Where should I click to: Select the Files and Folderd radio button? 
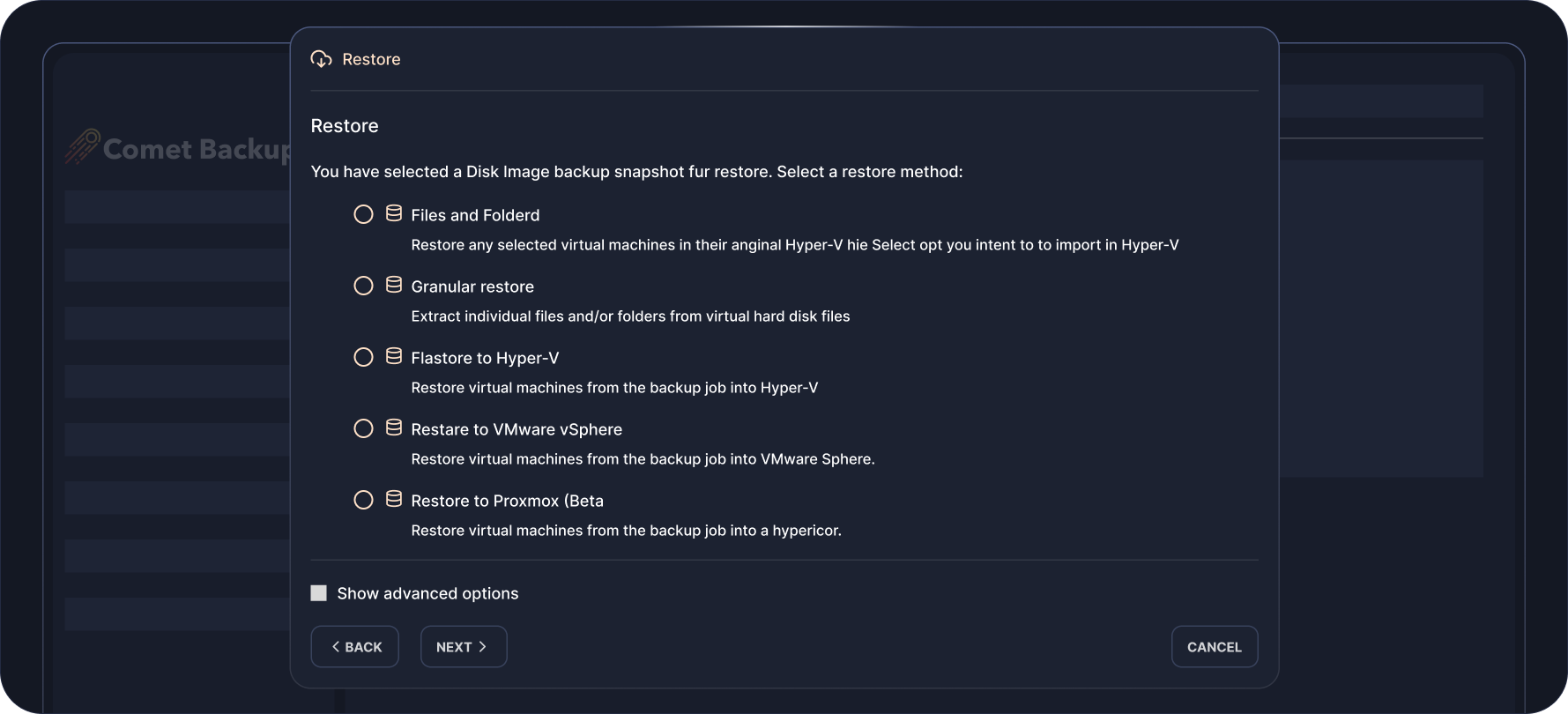click(x=363, y=214)
